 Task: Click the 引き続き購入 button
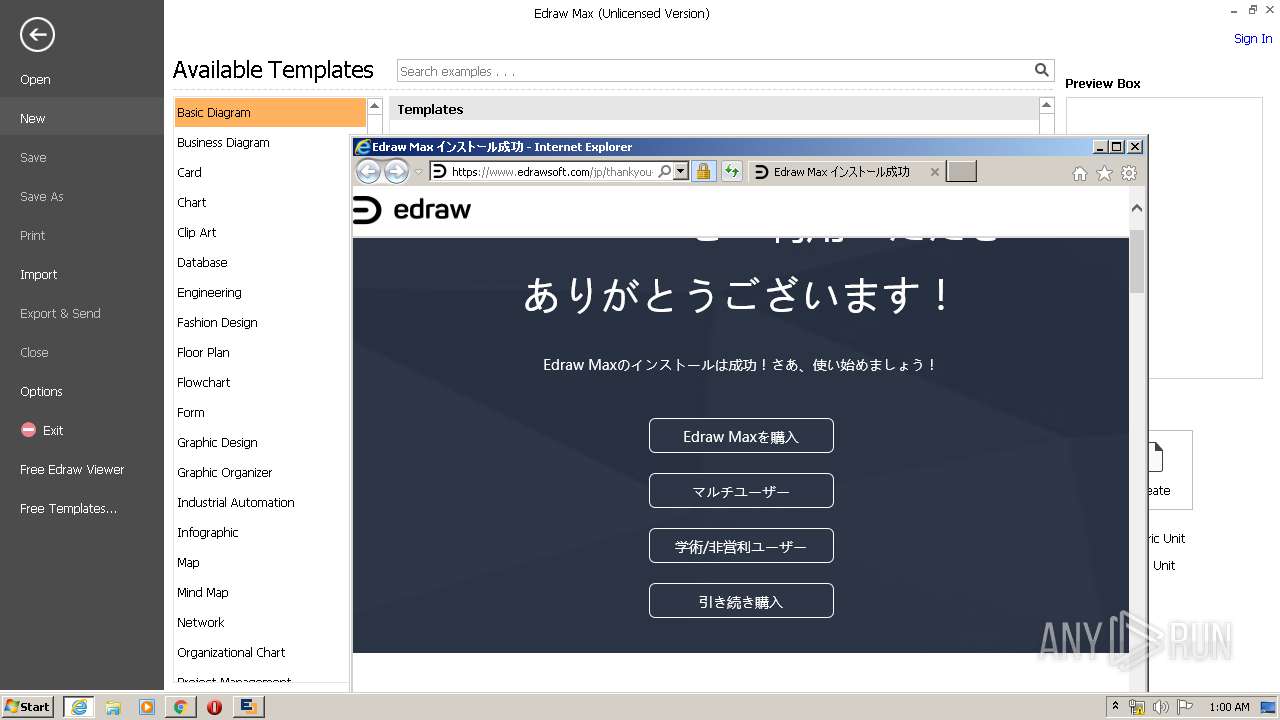(741, 601)
